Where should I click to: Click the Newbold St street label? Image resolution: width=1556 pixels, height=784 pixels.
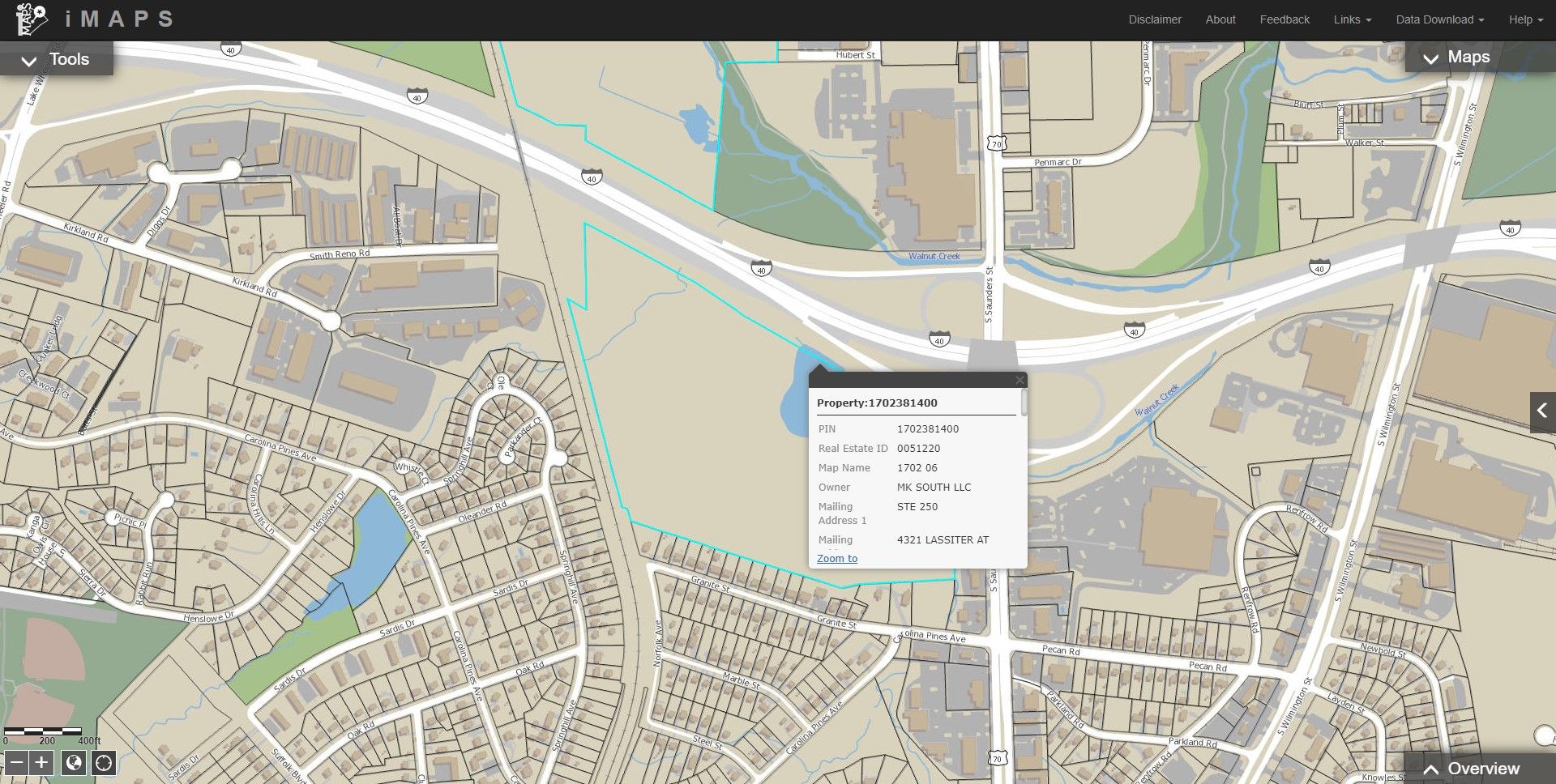[x=1383, y=650]
